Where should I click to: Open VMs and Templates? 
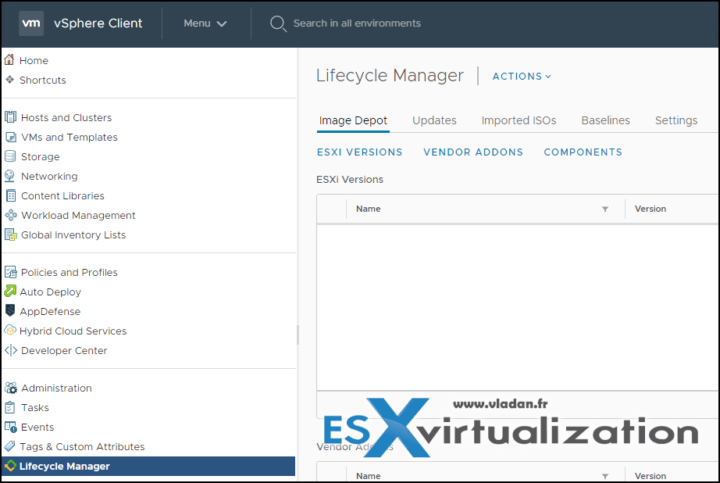click(69, 137)
